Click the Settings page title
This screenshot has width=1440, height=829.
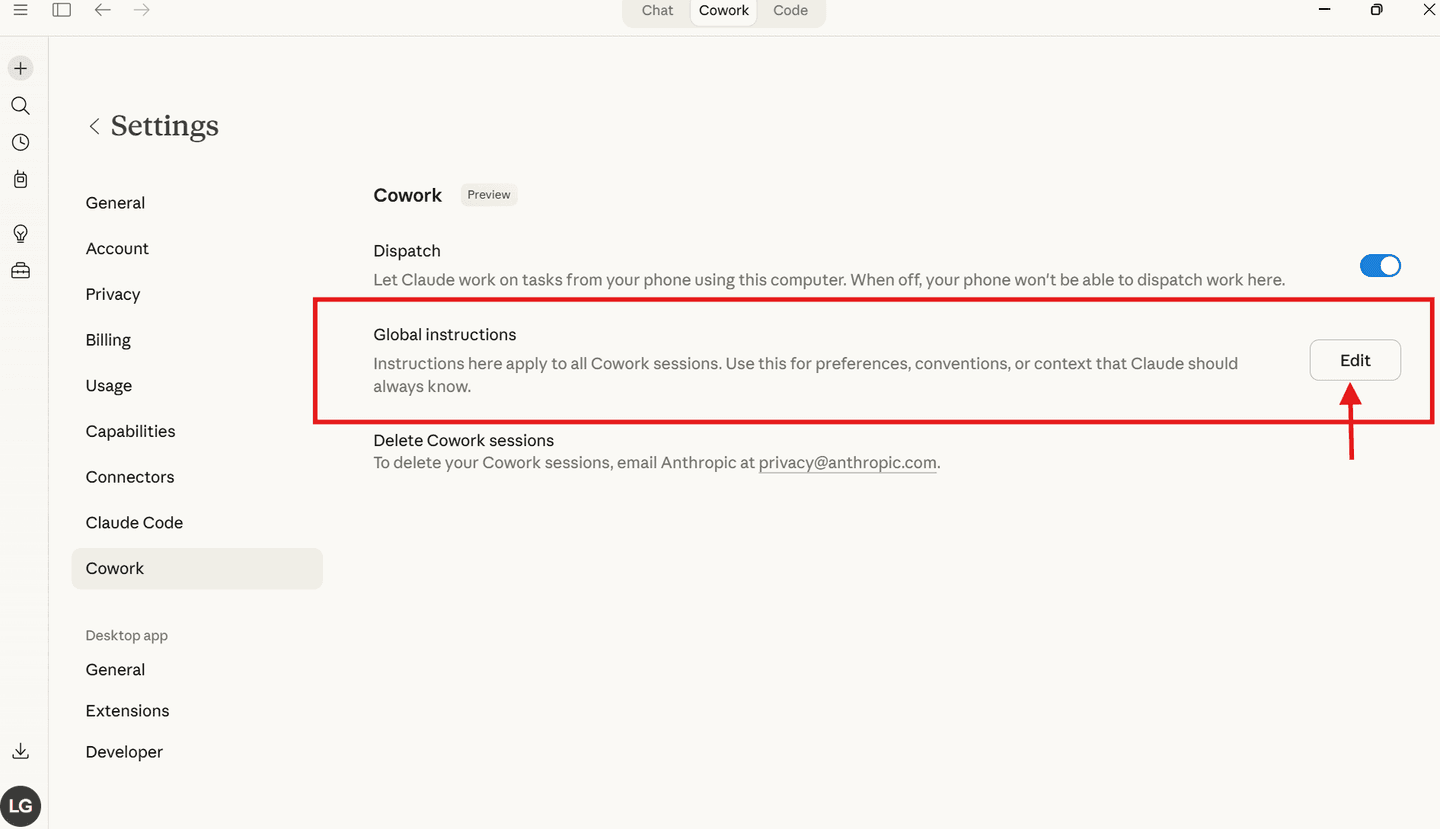tap(165, 126)
